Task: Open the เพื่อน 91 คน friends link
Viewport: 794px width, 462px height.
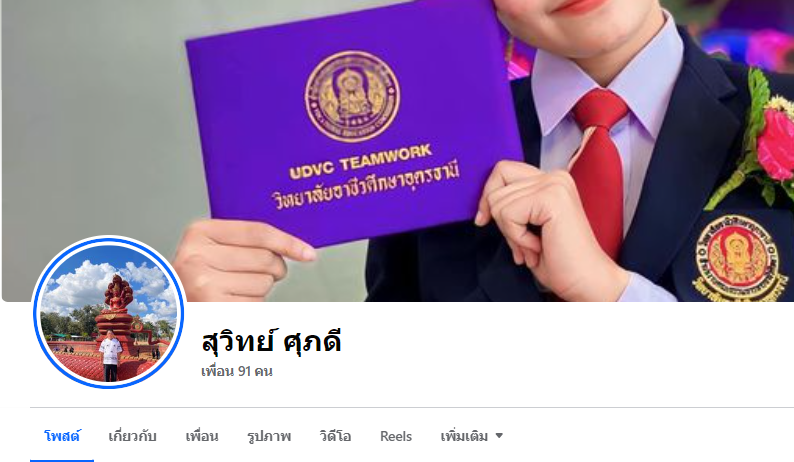Action: (237, 371)
